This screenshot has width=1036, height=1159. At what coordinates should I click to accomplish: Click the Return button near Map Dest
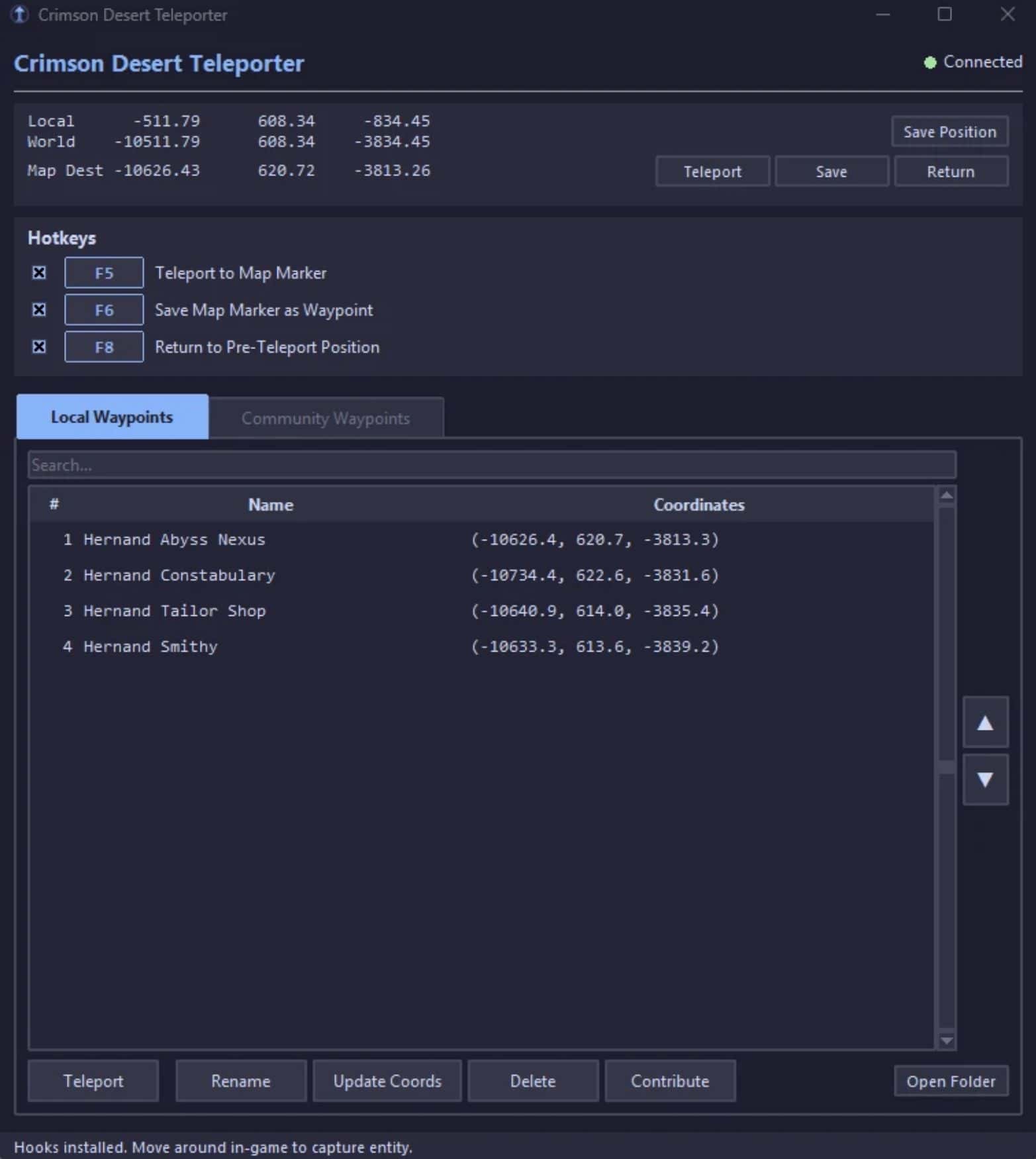(x=951, y=172)
